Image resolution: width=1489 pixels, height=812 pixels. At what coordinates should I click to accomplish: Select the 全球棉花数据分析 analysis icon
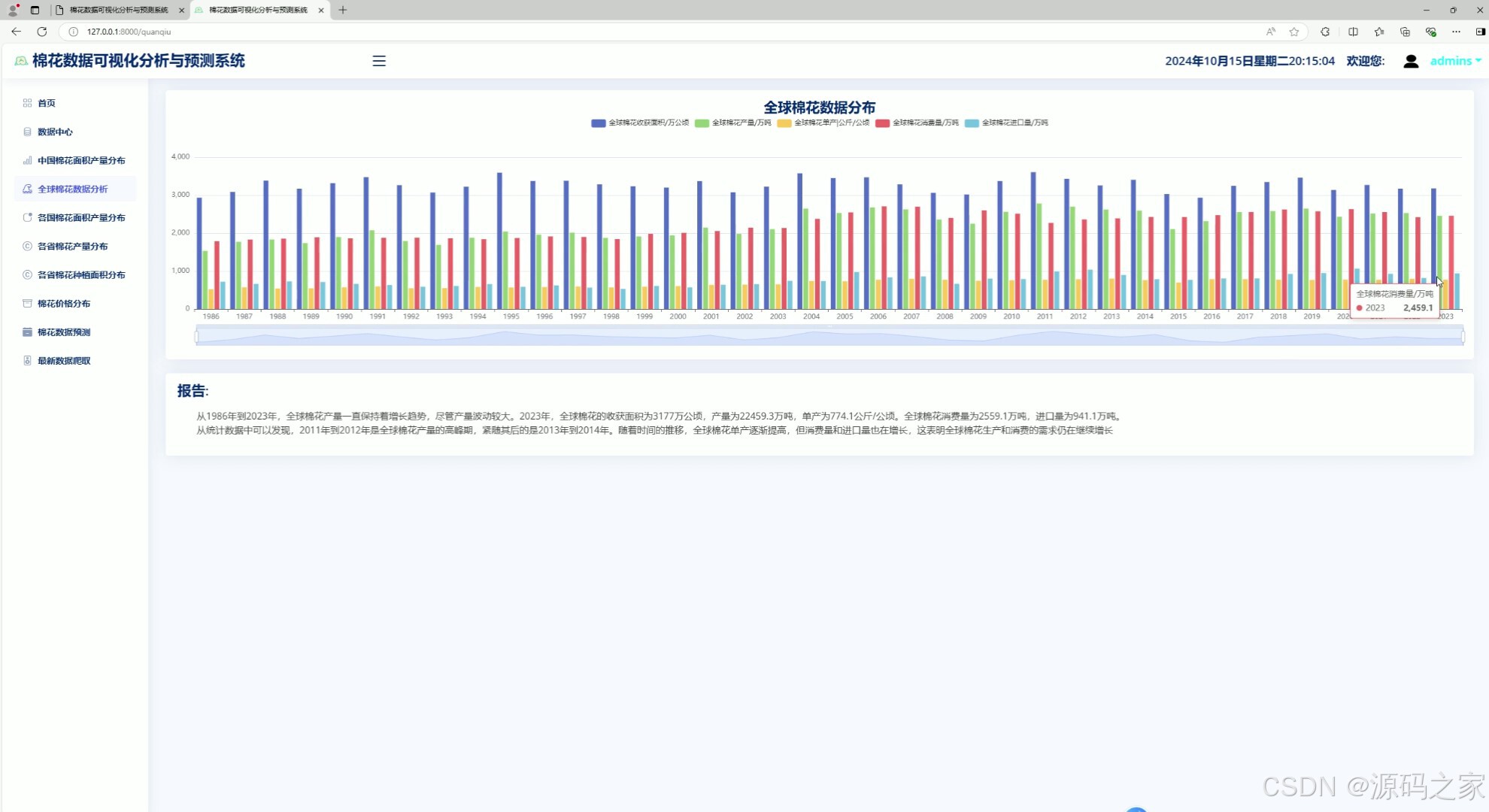27,189
